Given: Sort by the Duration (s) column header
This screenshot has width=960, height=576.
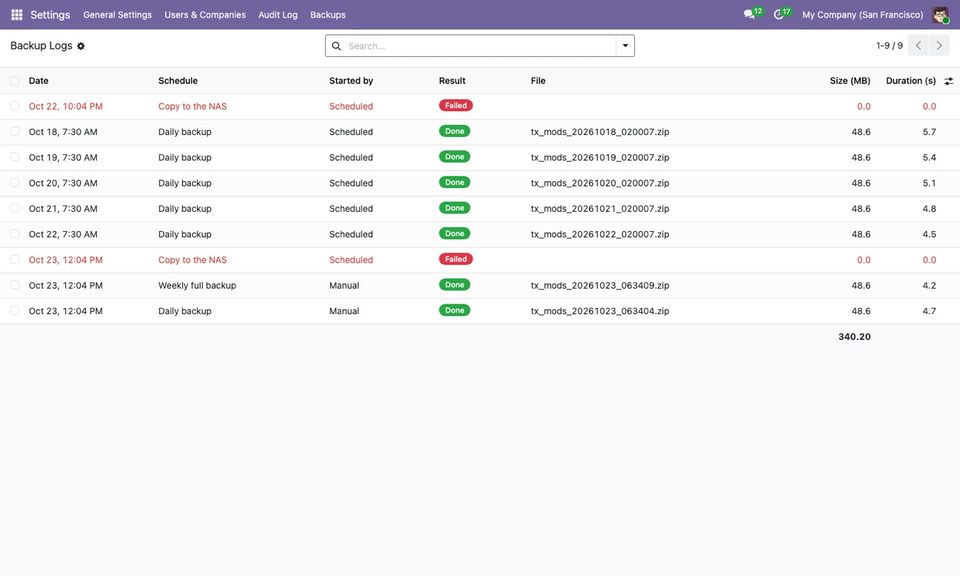Looking at the screenshot, I should 910,81.
